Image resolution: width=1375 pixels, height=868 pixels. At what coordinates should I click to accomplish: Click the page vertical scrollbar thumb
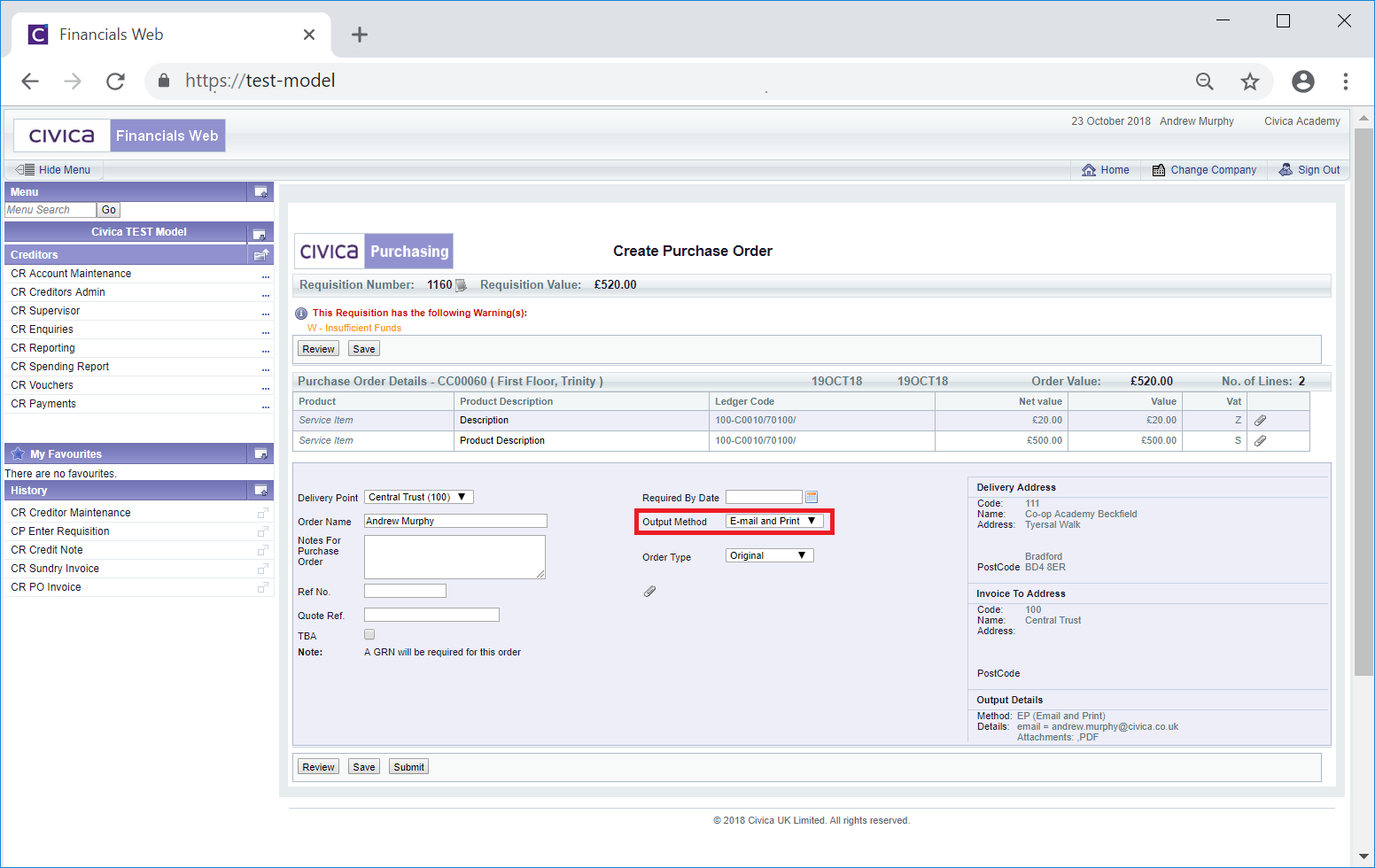click(x=1363, y=402)
